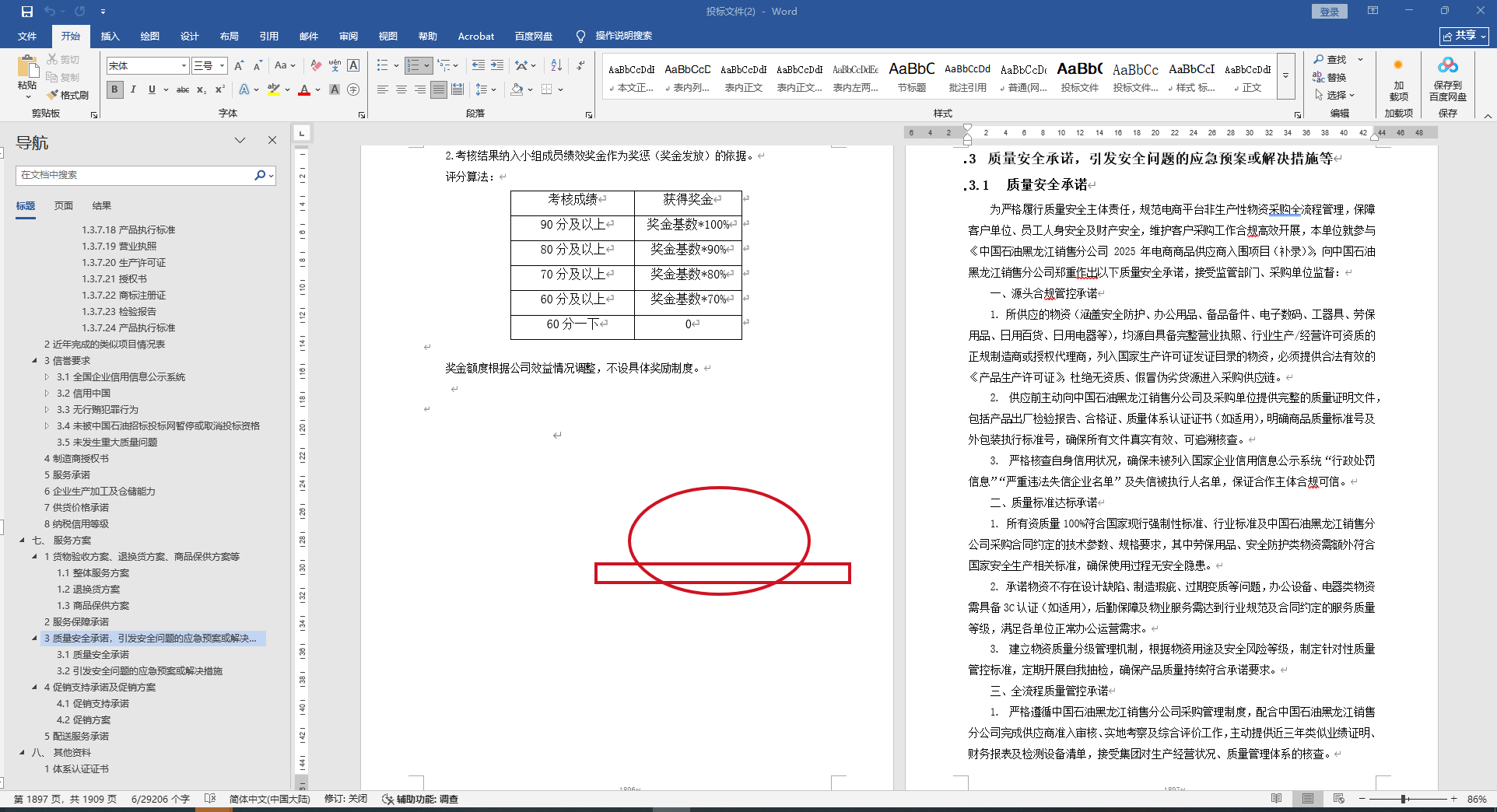This screenshot has width=1497, height=812.
Task: Open the font size dropdown (三号)
Action: [x=222, y=66]
